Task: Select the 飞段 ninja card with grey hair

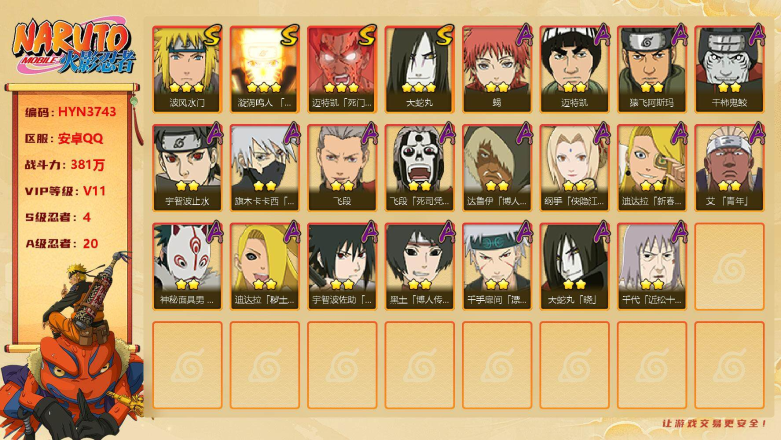Action: click(342, 168)
